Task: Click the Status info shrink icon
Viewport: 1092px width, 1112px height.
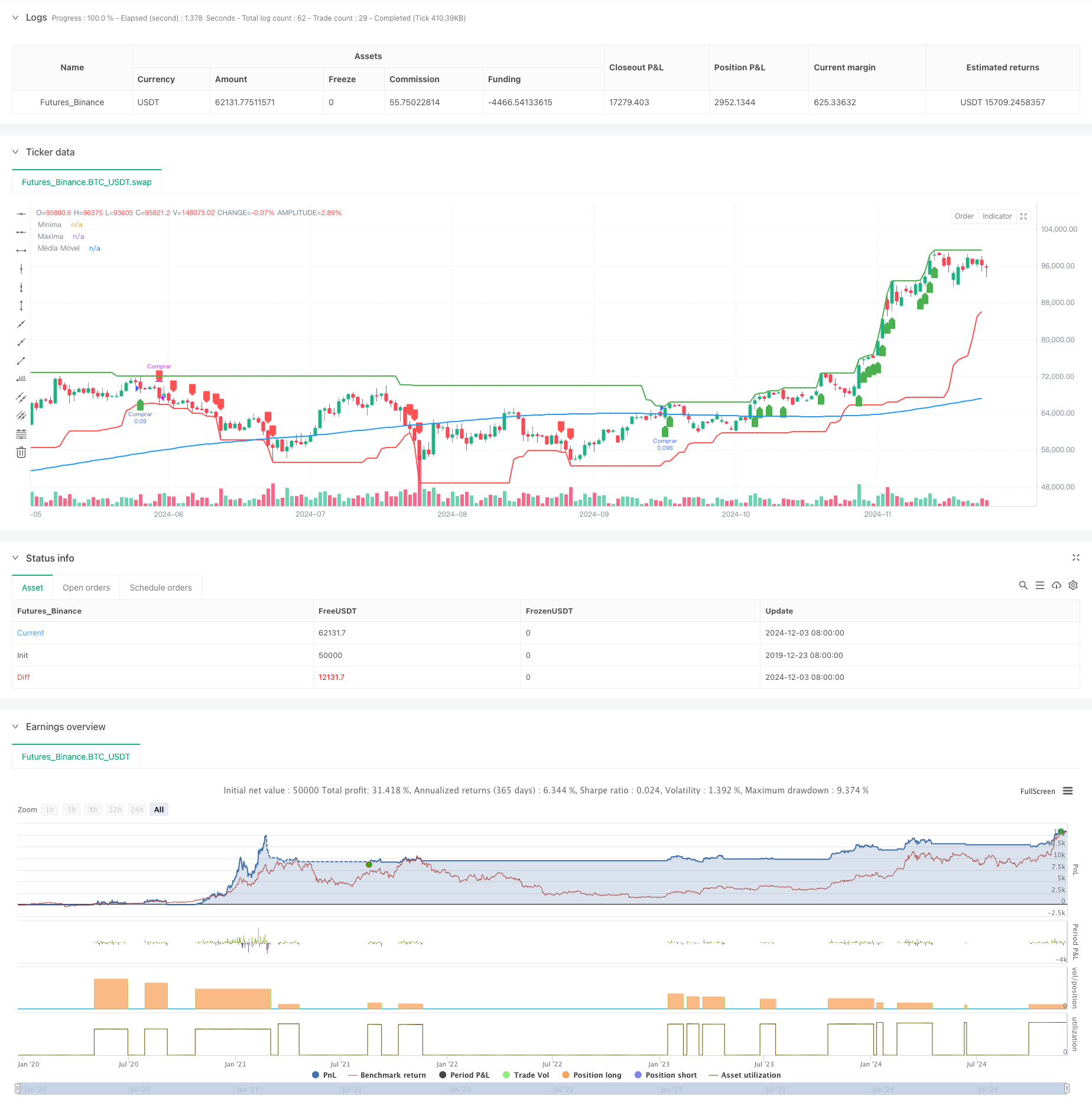Action: [x=1075, y=557]
